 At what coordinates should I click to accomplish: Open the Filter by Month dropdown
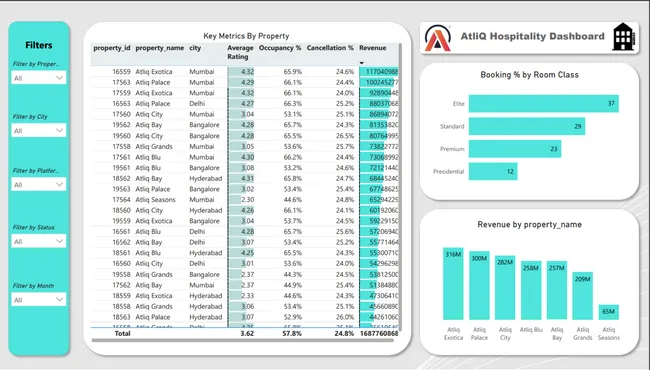[39, 300]
